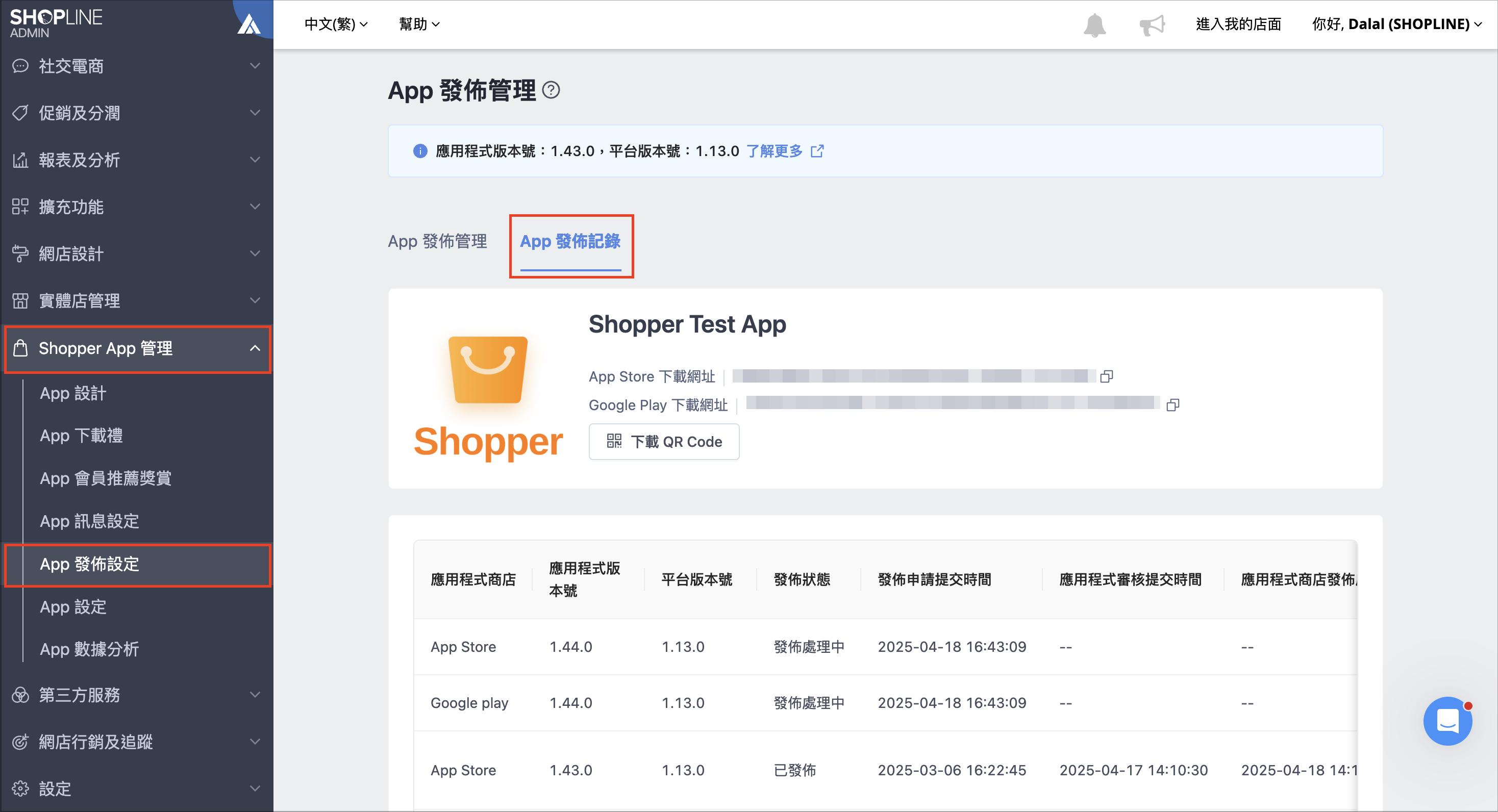The width and height of the screenshot is (1498, 812).
Task: Click the 網店行銷及追蹤 target icon
Action: click(x=20, y=742)
